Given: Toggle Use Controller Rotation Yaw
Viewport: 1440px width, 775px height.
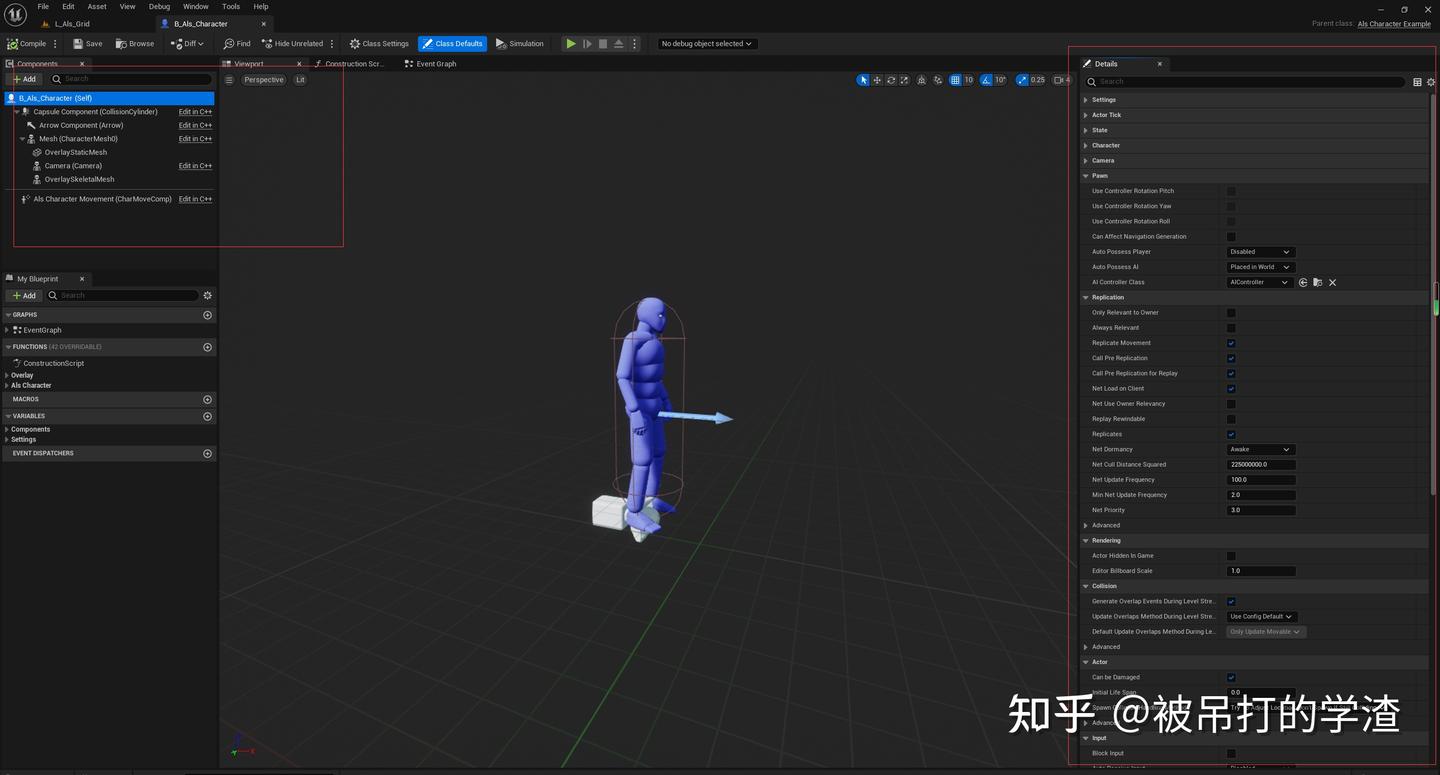Looking at the screenshot, I should (x=1231, y=206).
